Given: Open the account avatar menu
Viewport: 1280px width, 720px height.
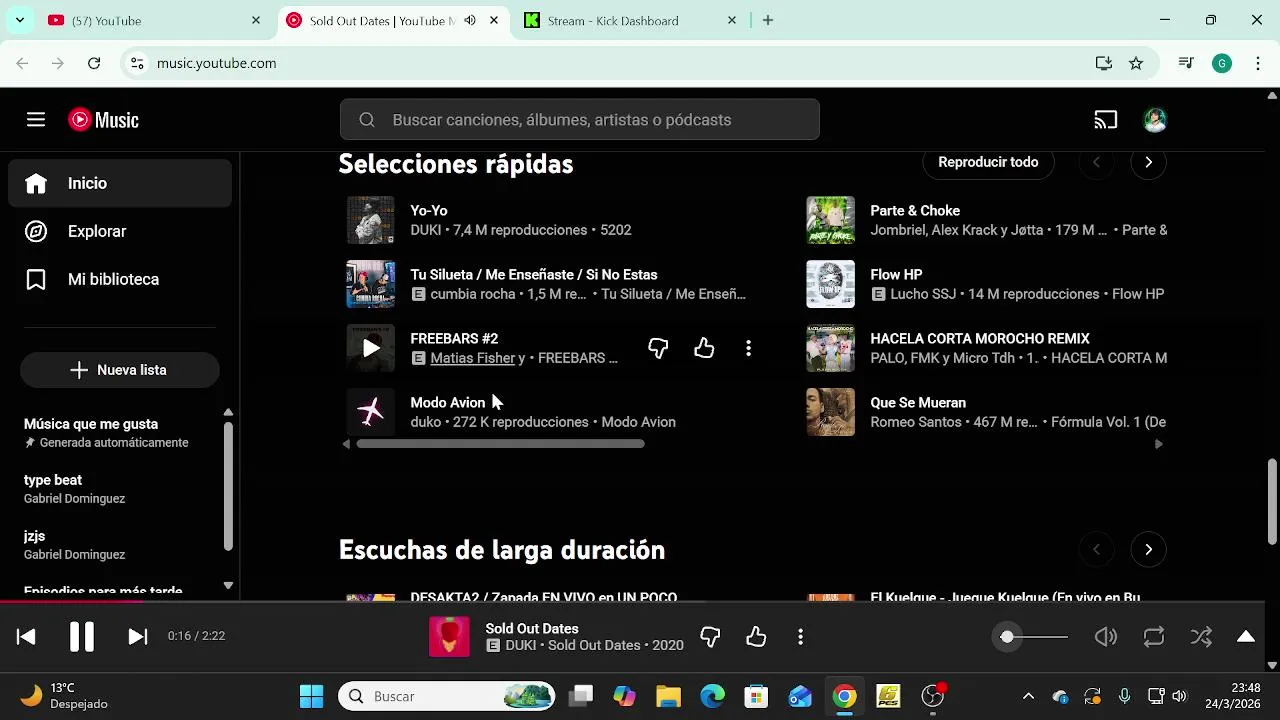Looking at the screenshot, I should click(1155, 120).
